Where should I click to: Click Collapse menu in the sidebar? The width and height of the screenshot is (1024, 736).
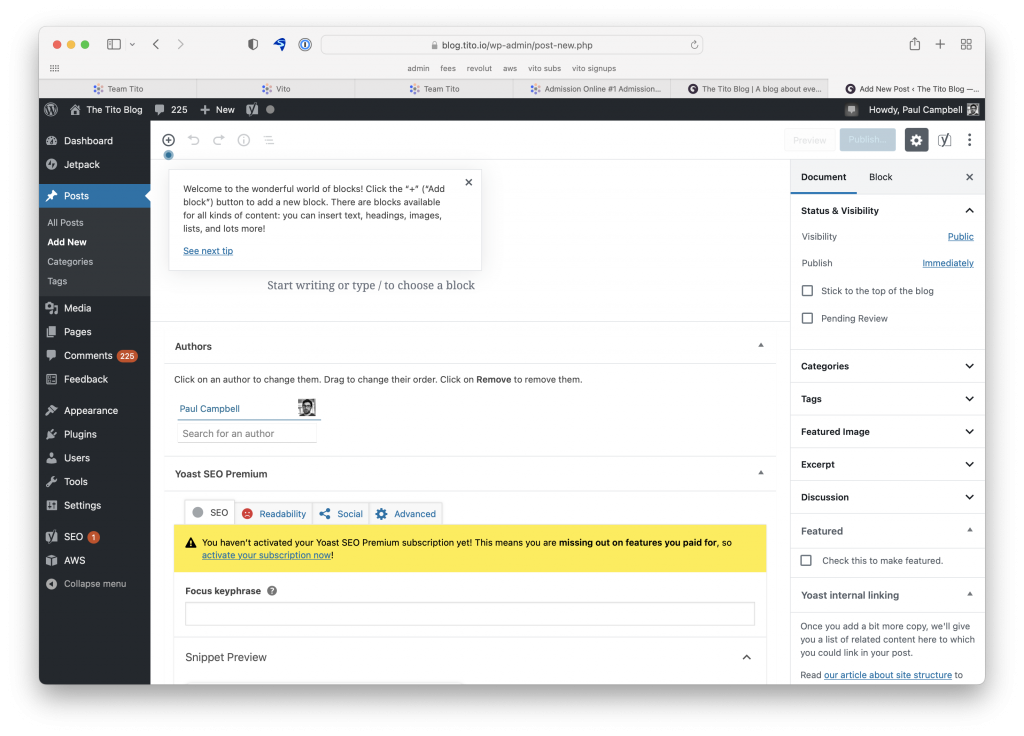(x=86, y=584)
